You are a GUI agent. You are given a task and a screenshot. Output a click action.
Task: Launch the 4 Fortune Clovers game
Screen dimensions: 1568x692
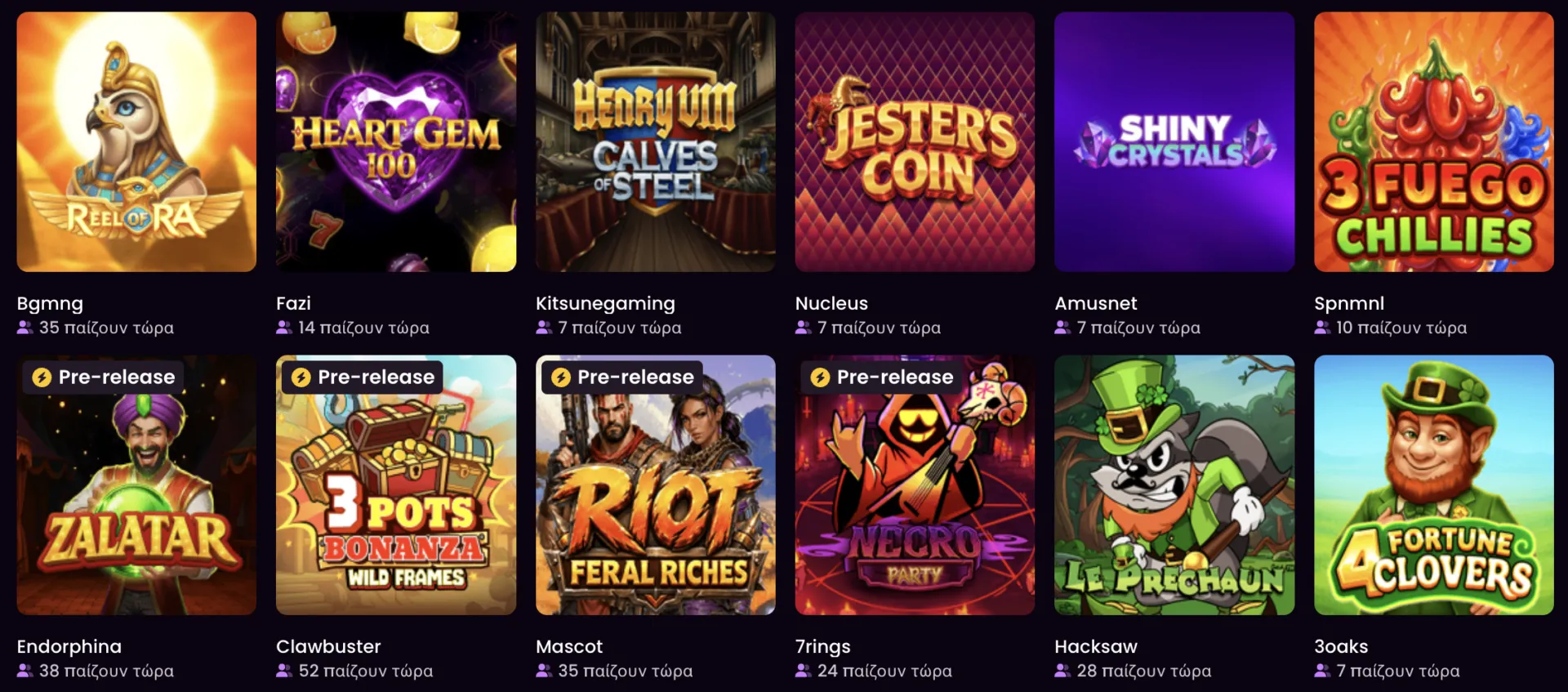click(x=1434, y=484)
